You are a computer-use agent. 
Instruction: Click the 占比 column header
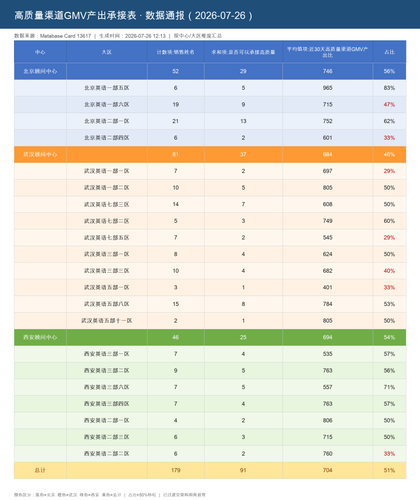click(389, 52)
